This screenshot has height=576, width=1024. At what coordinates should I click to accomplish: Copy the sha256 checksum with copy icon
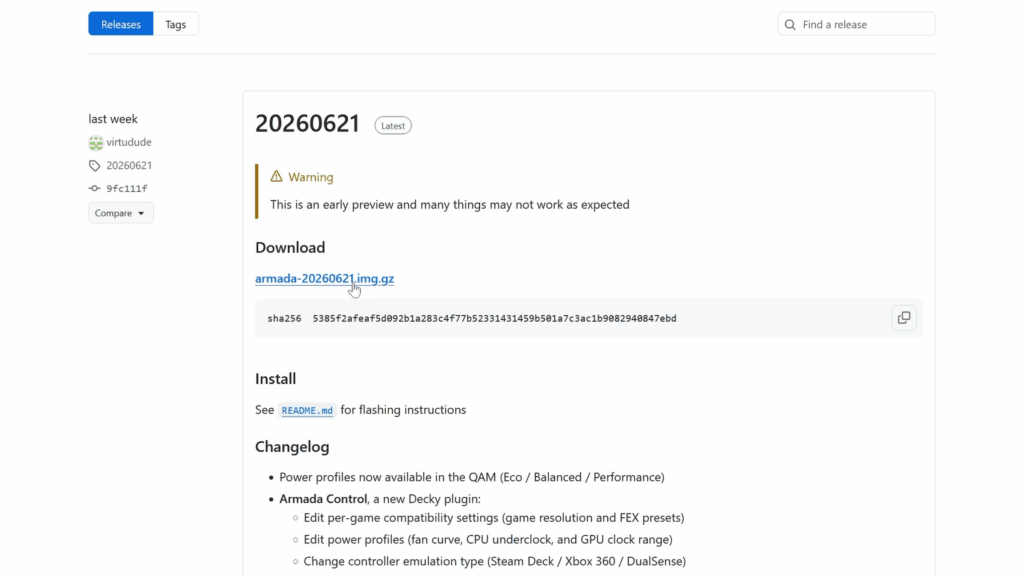click(x=904, y=318)
